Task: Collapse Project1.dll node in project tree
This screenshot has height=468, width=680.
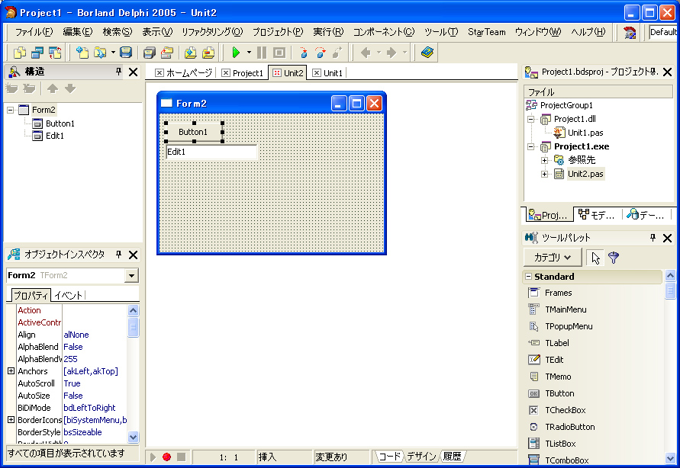Action: click(x=530, y=119)
